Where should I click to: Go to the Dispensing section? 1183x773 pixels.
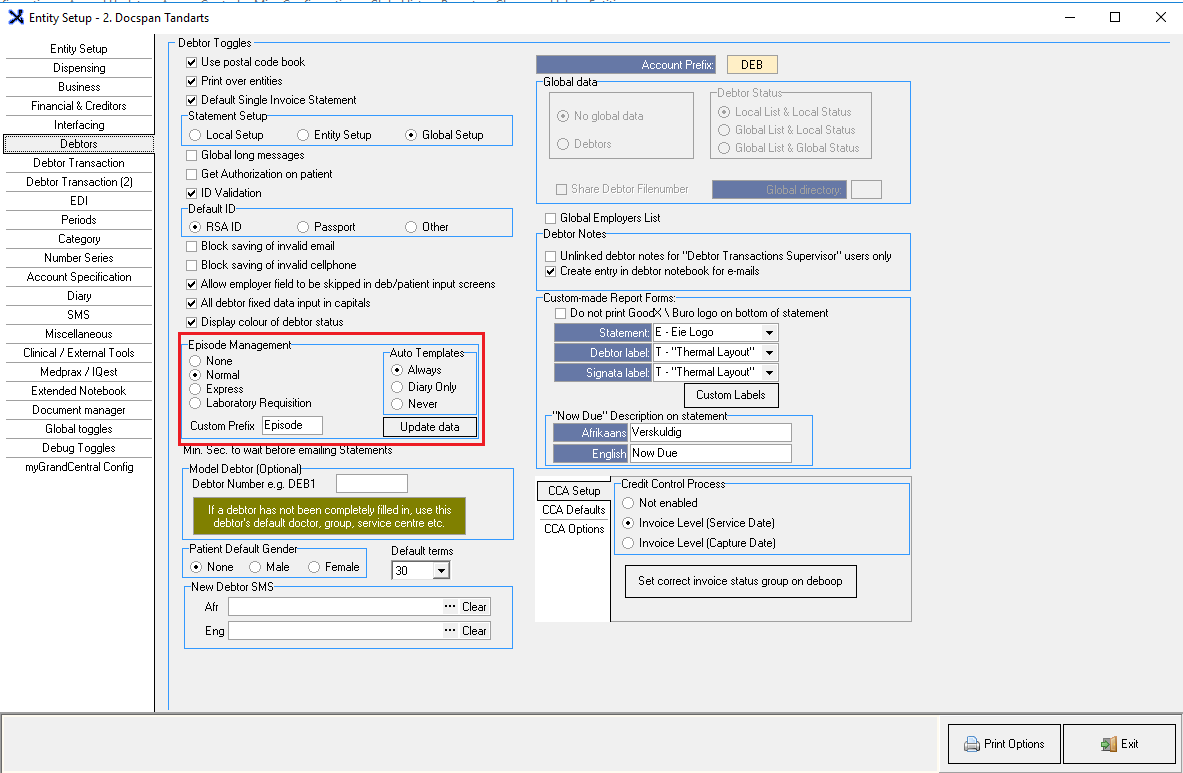point(79,68)
